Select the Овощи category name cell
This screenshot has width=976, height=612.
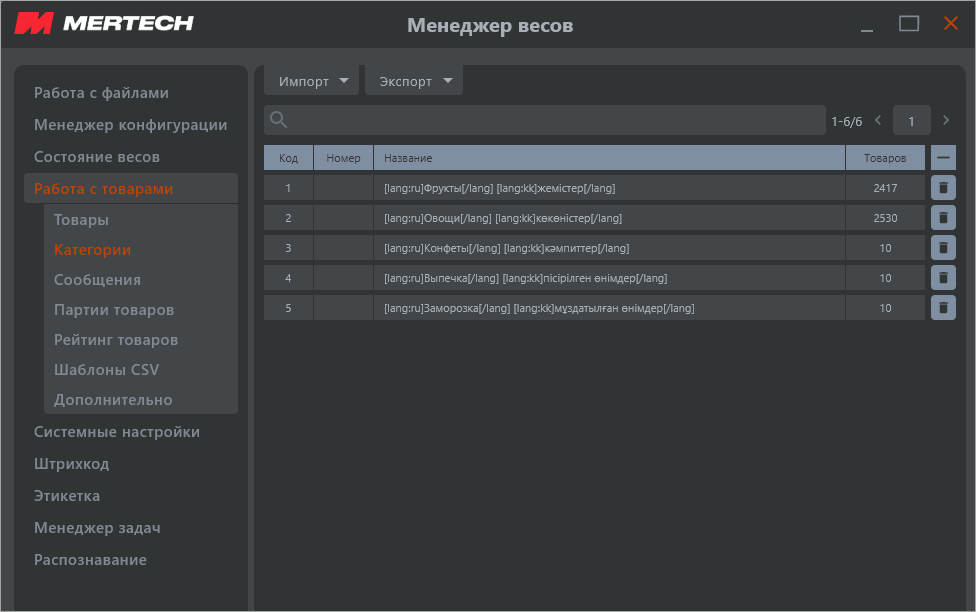tap(609, 217)
